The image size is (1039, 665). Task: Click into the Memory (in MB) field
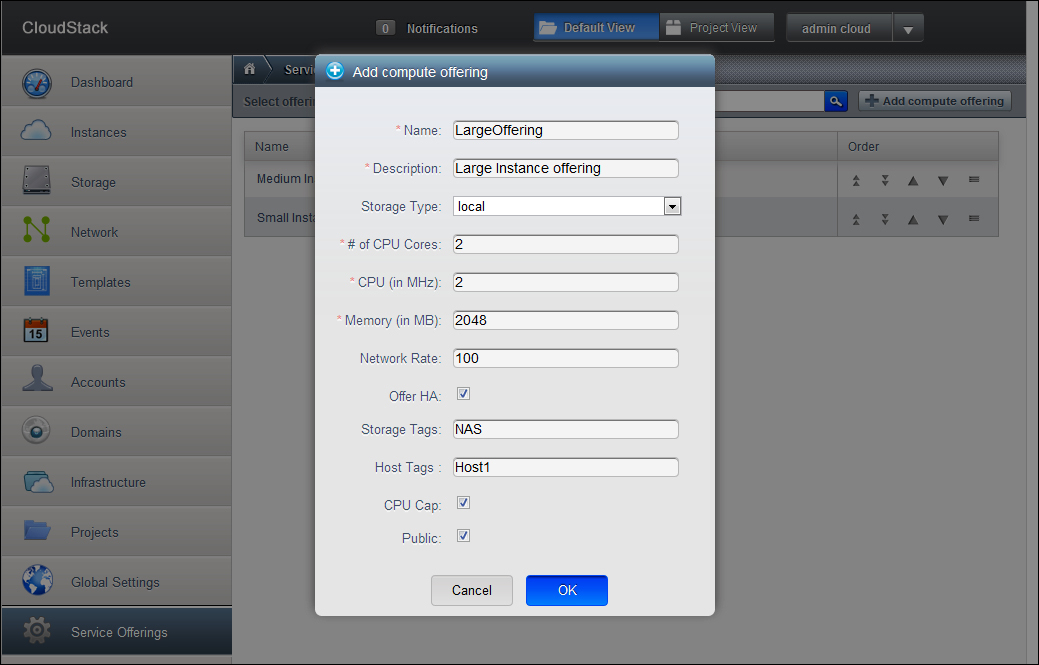pyautogui.click(x=565, y=320)
